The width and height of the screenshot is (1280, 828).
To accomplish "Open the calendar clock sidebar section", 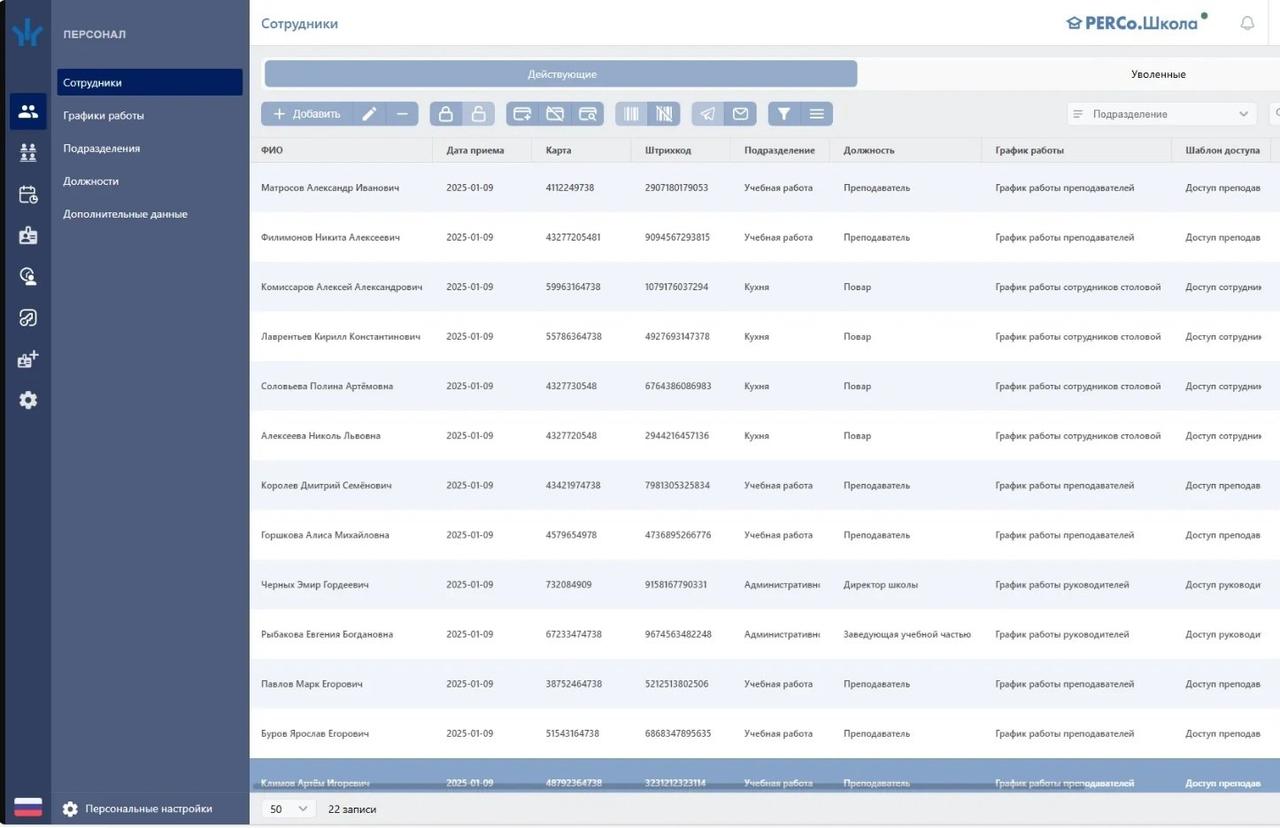I will 28,195.
